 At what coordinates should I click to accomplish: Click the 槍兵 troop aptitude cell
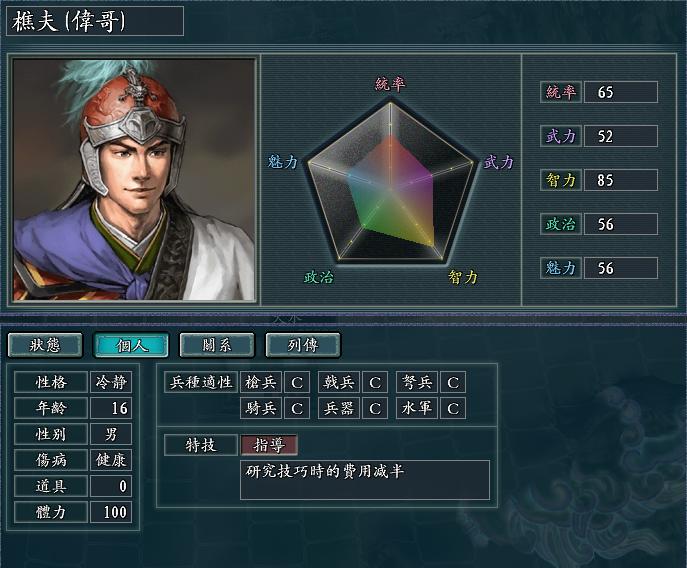(261, 382)
